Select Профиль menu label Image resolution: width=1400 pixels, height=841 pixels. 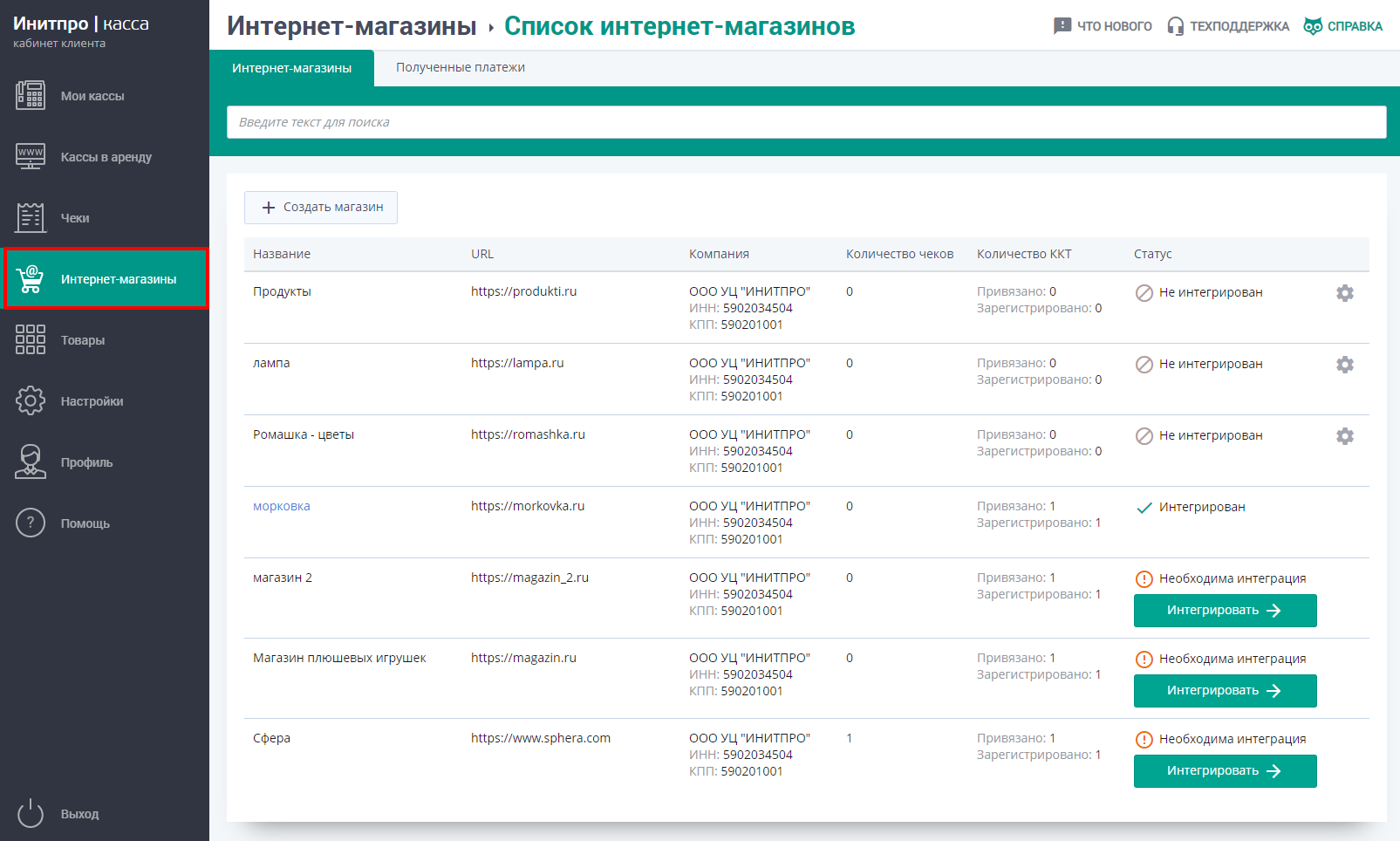pos(86,462)
